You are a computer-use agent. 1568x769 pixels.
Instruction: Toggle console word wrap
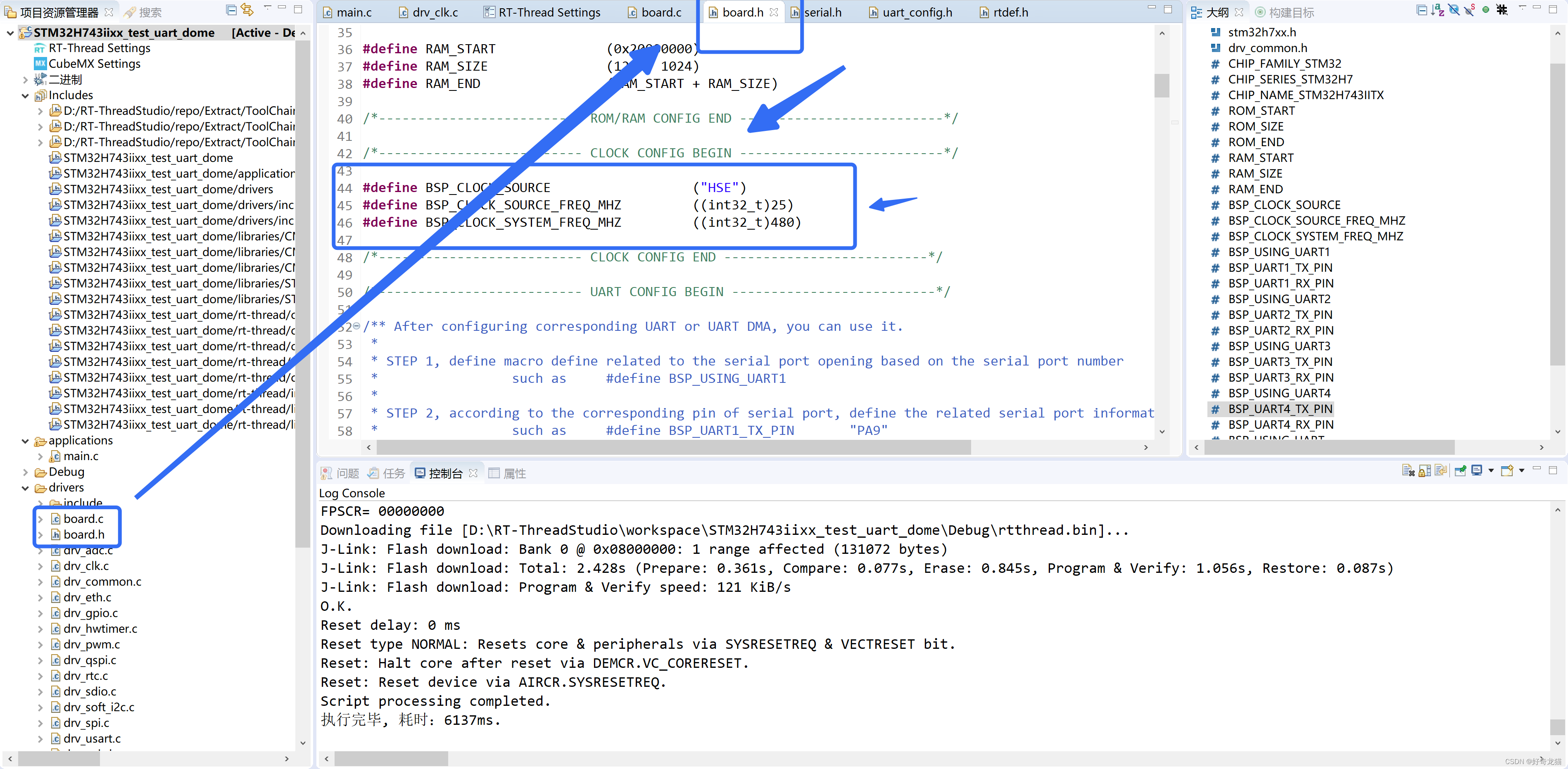coord(1440,470)
